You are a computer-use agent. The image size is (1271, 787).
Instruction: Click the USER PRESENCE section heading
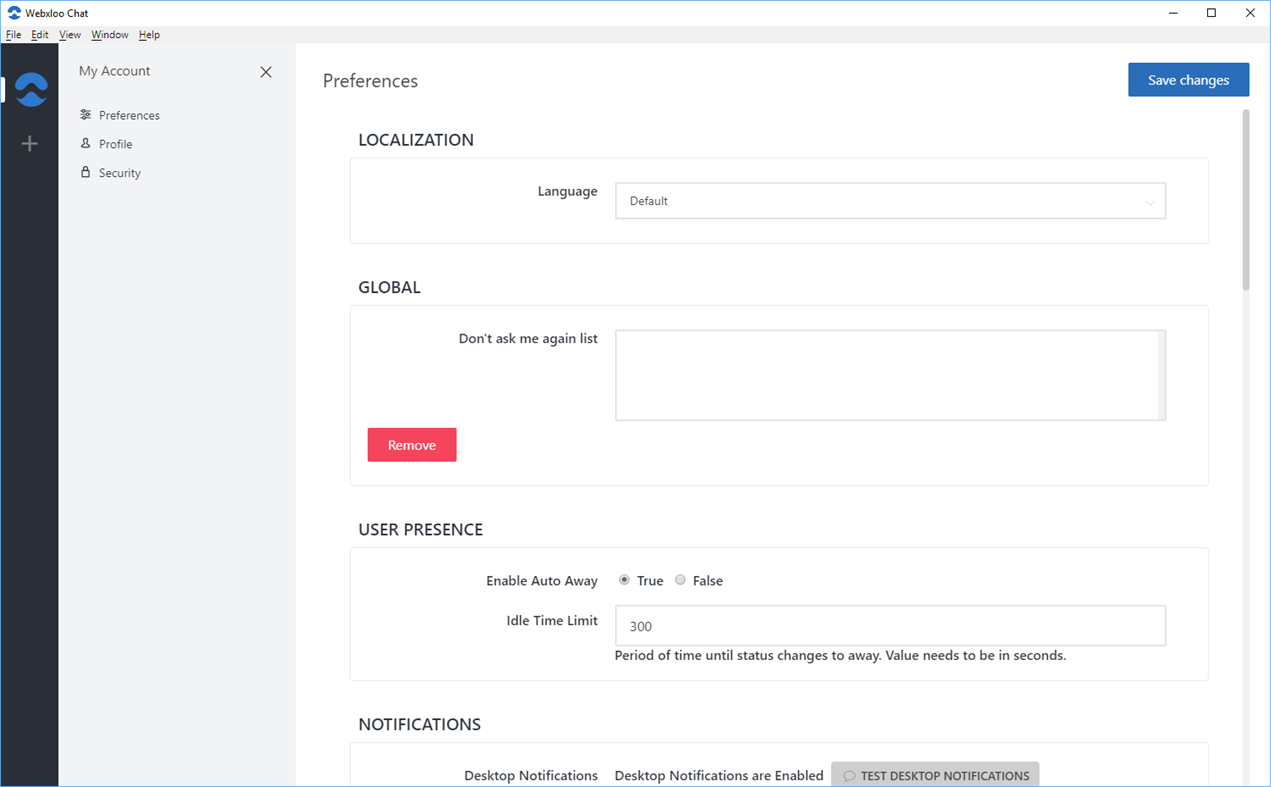pyautogui.click(x=420, y=530)
